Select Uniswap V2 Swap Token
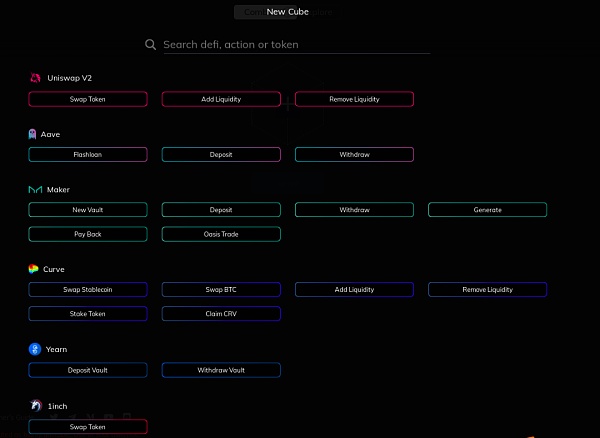This screenshot has width=600, height=438. tap(88, 99)
